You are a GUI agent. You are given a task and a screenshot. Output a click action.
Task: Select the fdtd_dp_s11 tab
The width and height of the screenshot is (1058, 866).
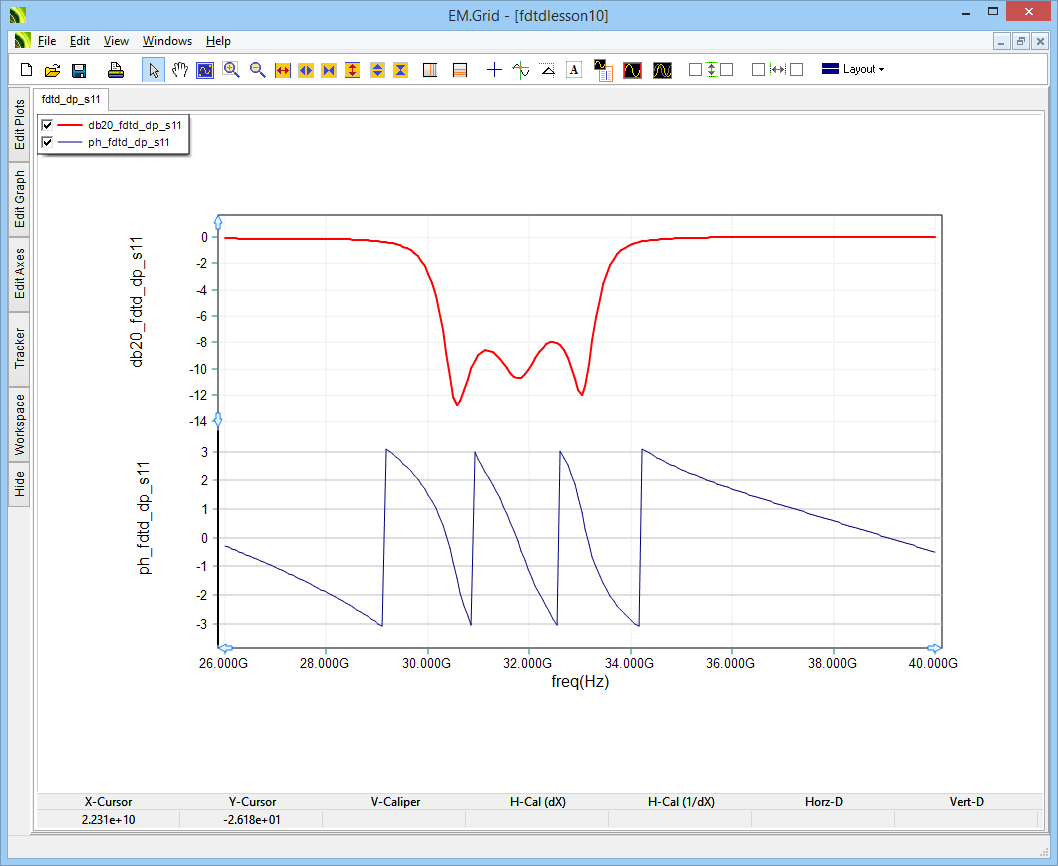[x=70, y=99]
